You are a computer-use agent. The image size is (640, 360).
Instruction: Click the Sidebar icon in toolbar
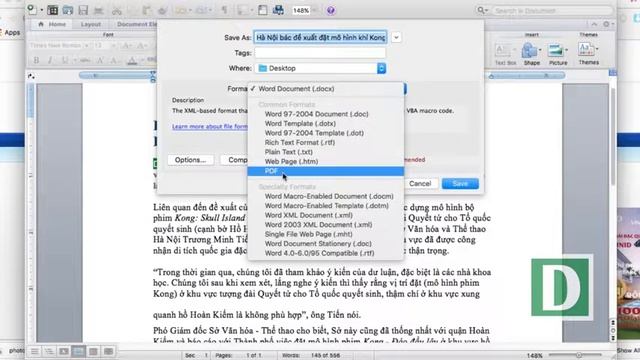[x=242, y=10]
